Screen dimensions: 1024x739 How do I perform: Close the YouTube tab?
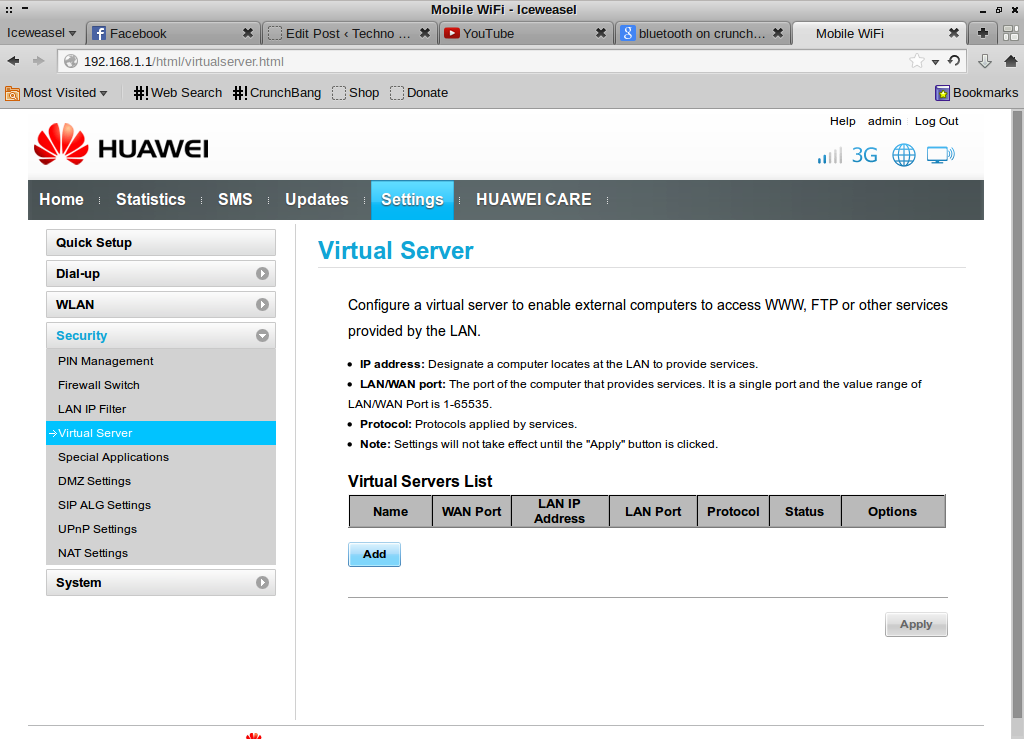tap(601, 33)
